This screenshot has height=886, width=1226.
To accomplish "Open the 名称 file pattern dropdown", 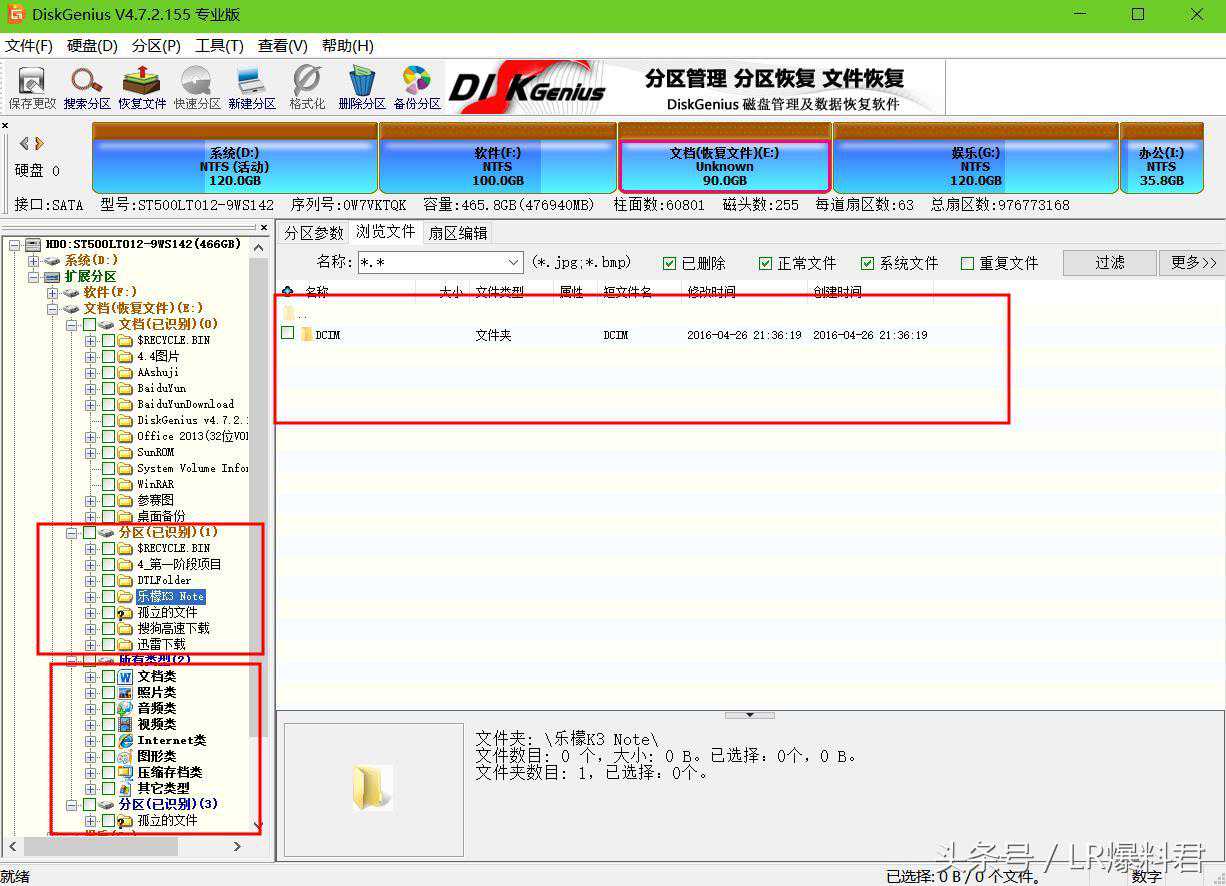I will click(x=513, y=263).
